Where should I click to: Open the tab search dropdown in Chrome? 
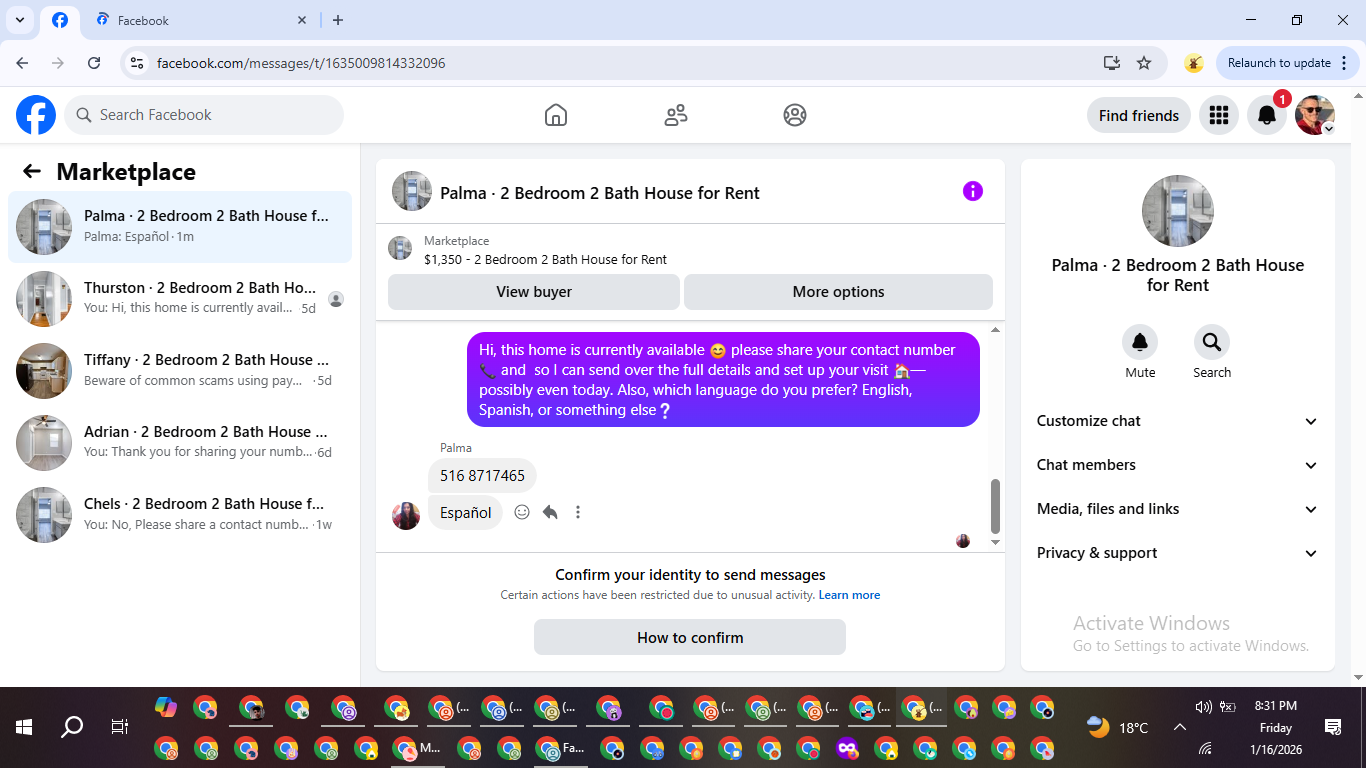pyautogui.click(x=19, y=20)
